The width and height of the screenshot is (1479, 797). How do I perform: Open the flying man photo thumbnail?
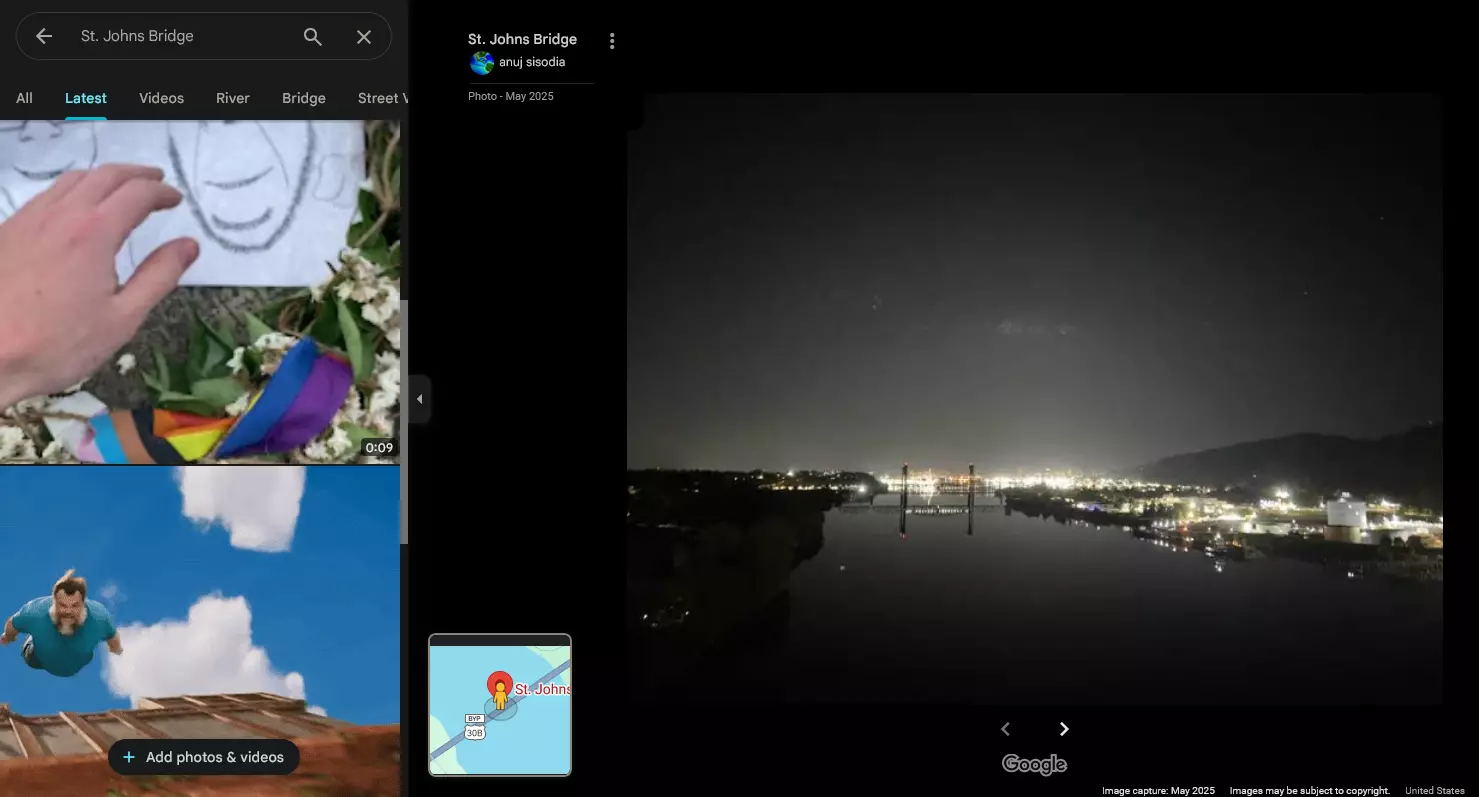200,631
